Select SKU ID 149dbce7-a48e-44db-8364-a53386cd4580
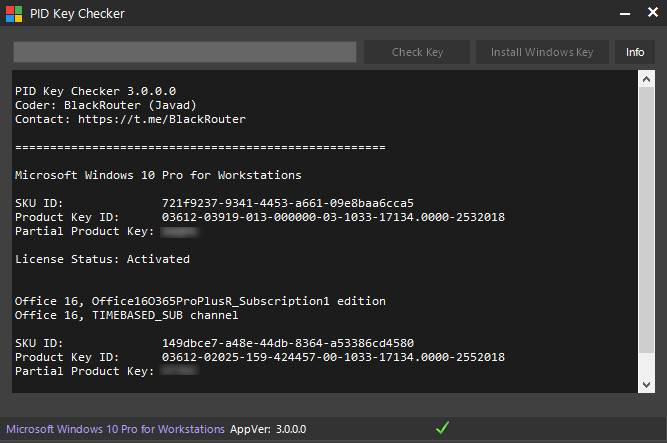The width and height of the screenshot is (667, 443). (288, 343)
